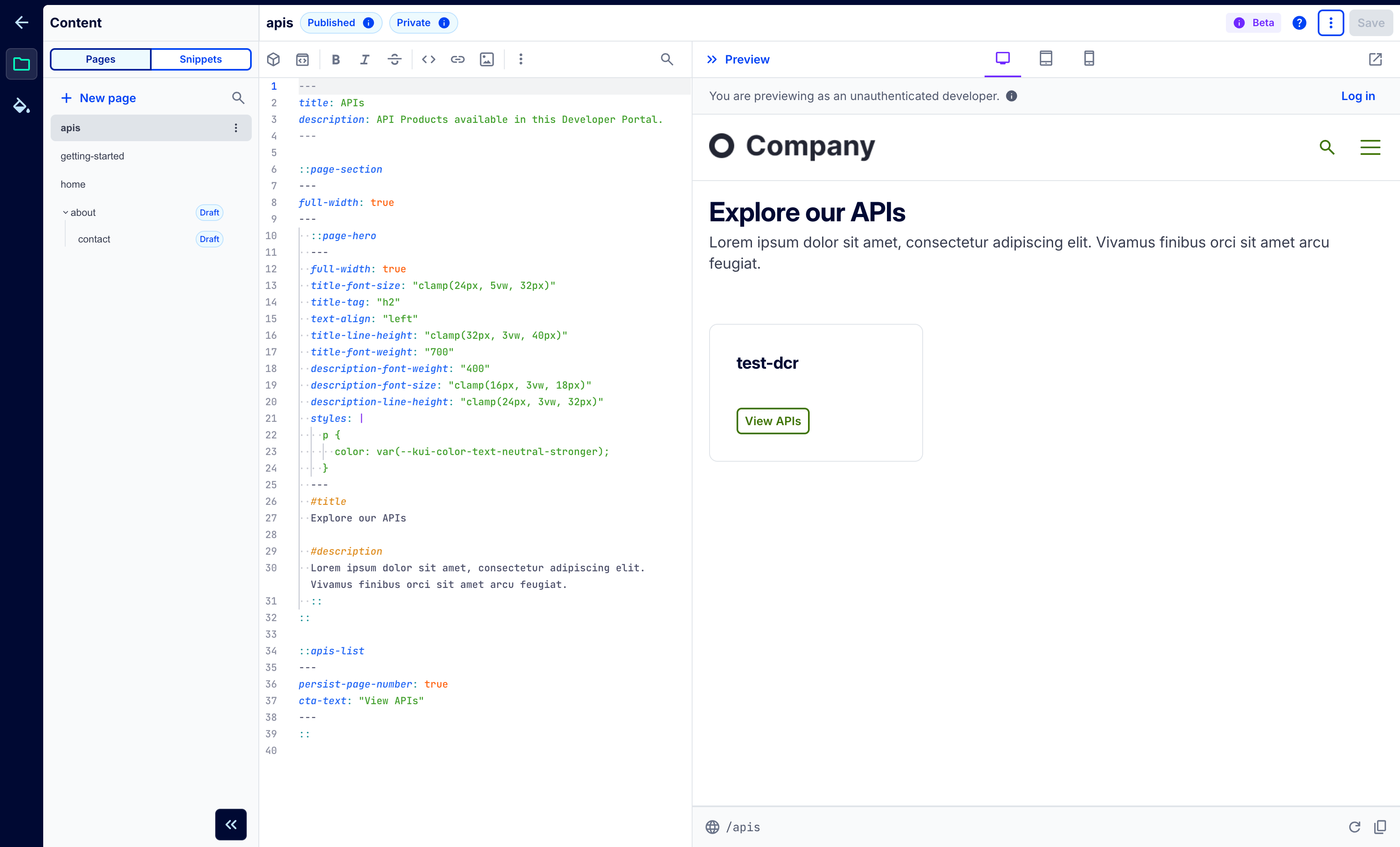This screenshot has width=1400, height=847.
Task: Toggle bold formatting
Action: click(336, 59)
